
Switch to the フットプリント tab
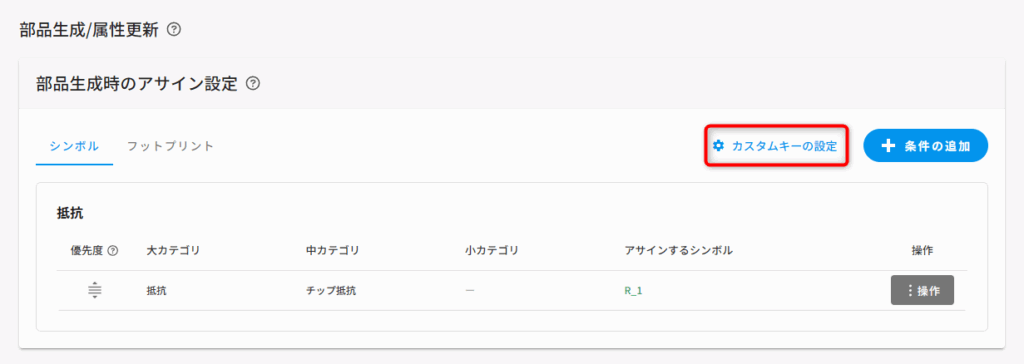coord(170,146)
